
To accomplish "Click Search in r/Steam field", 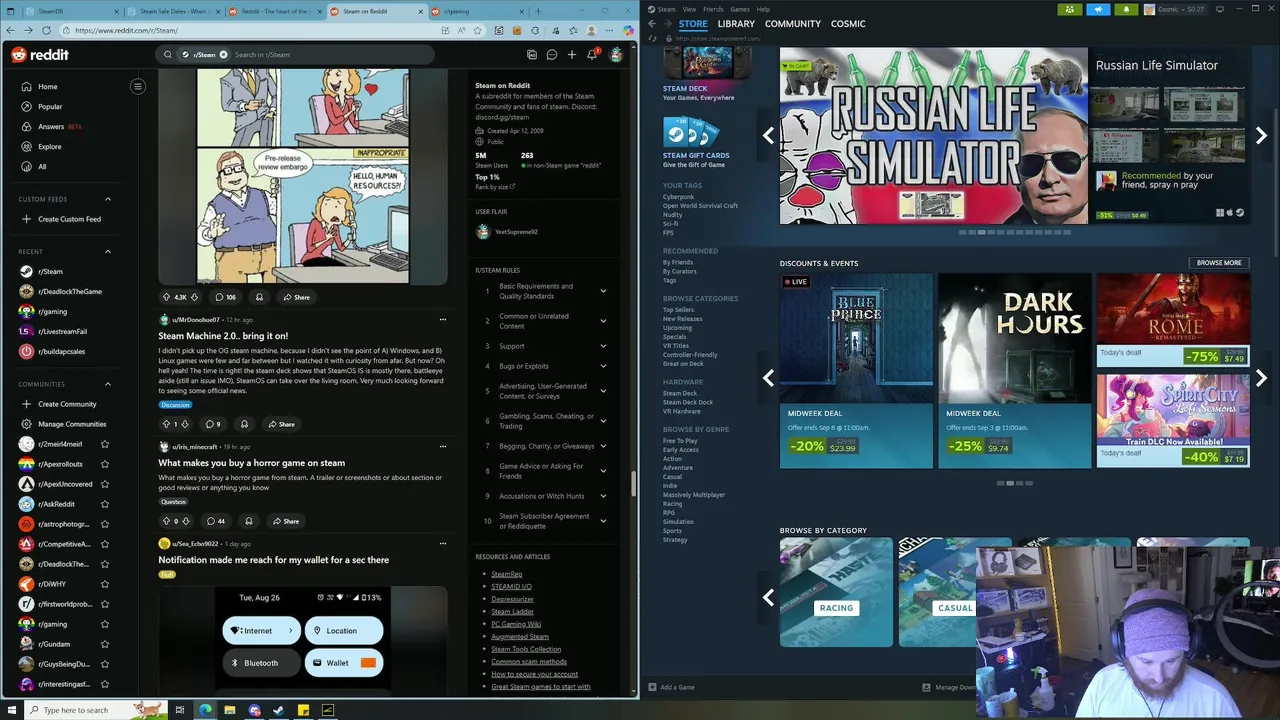I will [295, 55].
